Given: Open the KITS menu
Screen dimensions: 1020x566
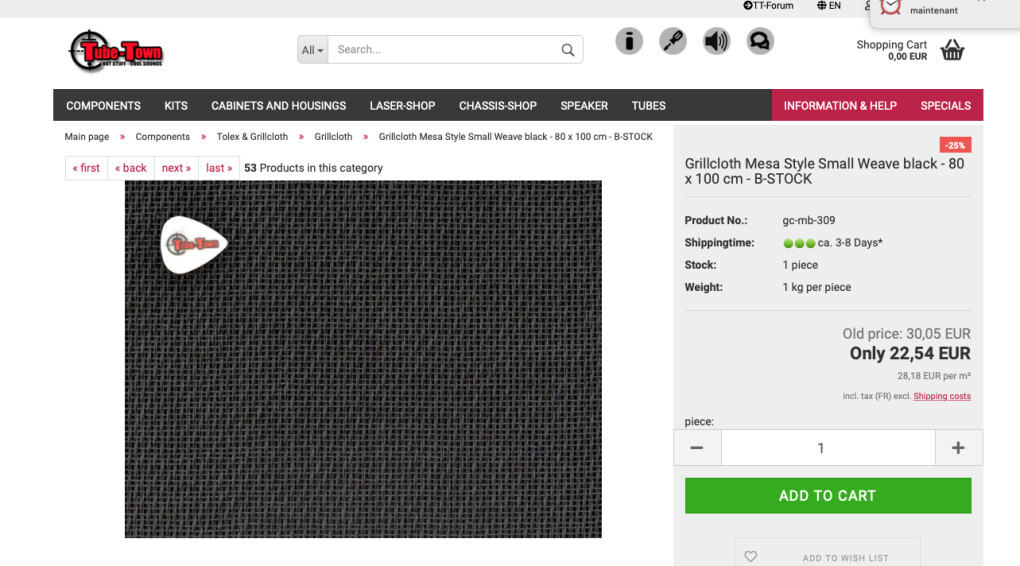Looking at the screenshot, I should point(176,105).
